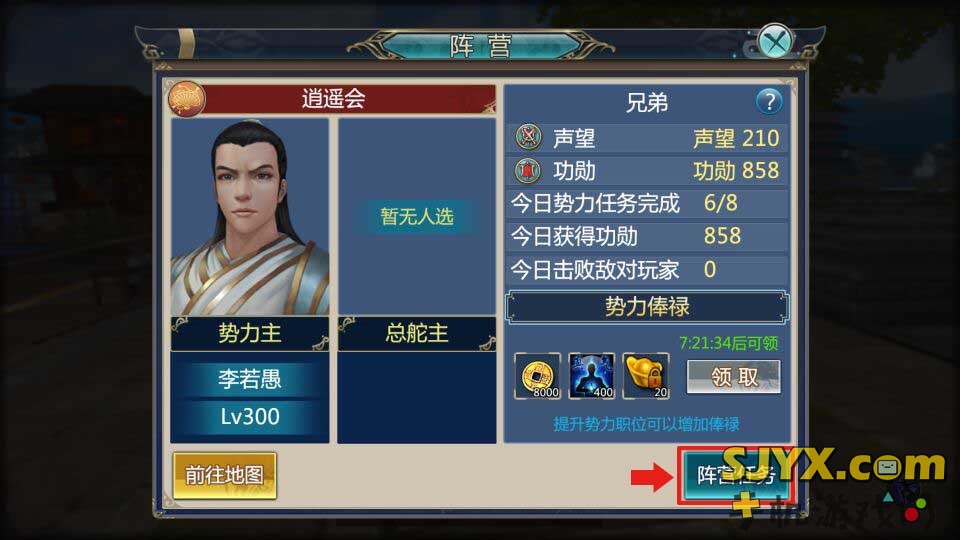Click the 势力主 character portrait

[250, 217]
